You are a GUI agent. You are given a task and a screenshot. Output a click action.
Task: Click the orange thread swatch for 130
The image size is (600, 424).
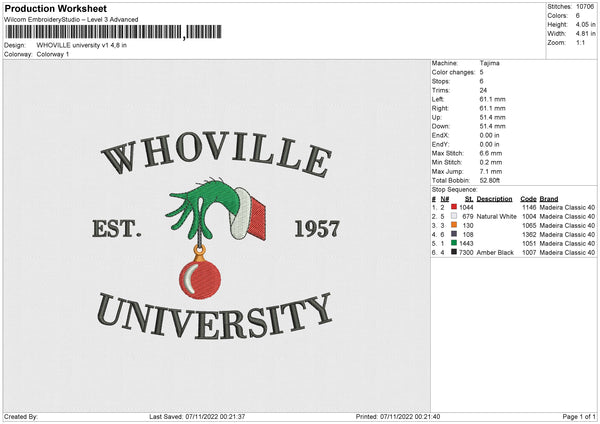pos(454,225)
